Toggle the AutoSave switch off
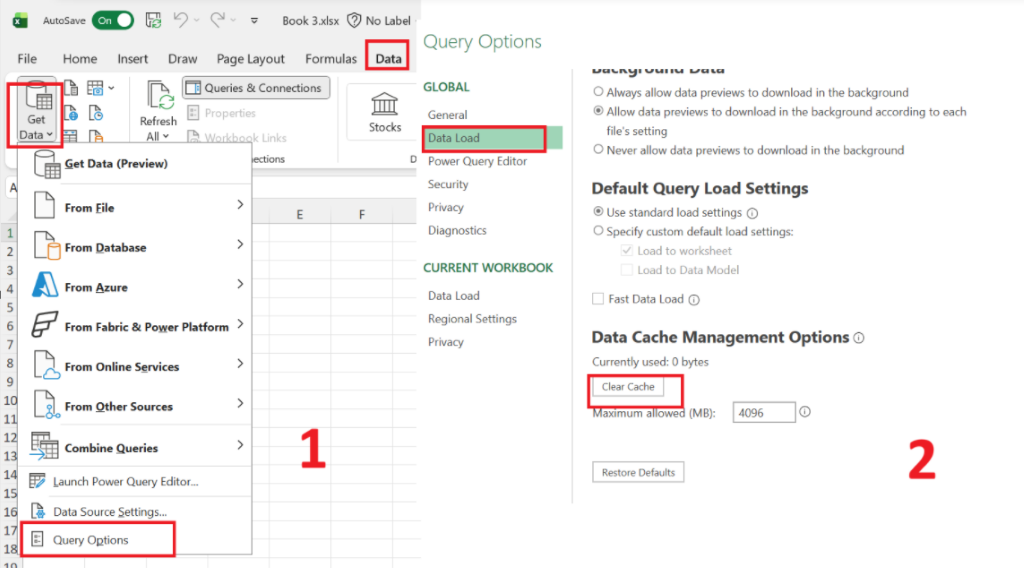The height and width of the screenshot is (568, 1024). pos(113,20)
